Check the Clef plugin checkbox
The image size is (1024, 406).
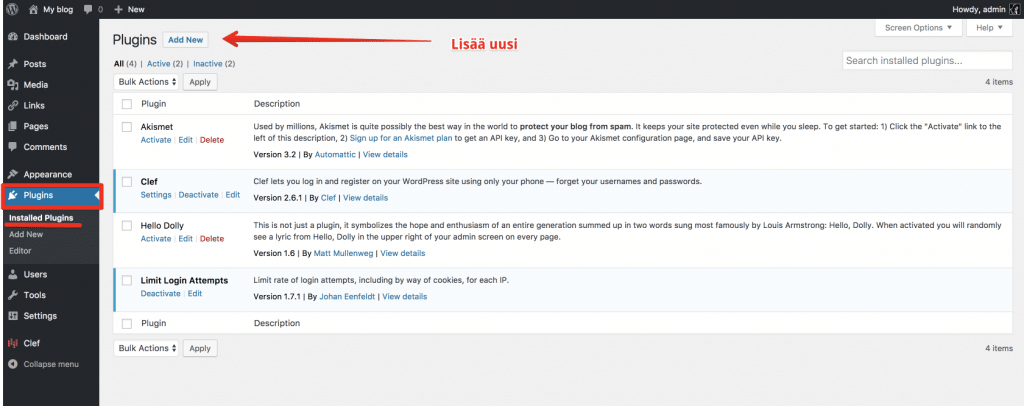(127, 182)
